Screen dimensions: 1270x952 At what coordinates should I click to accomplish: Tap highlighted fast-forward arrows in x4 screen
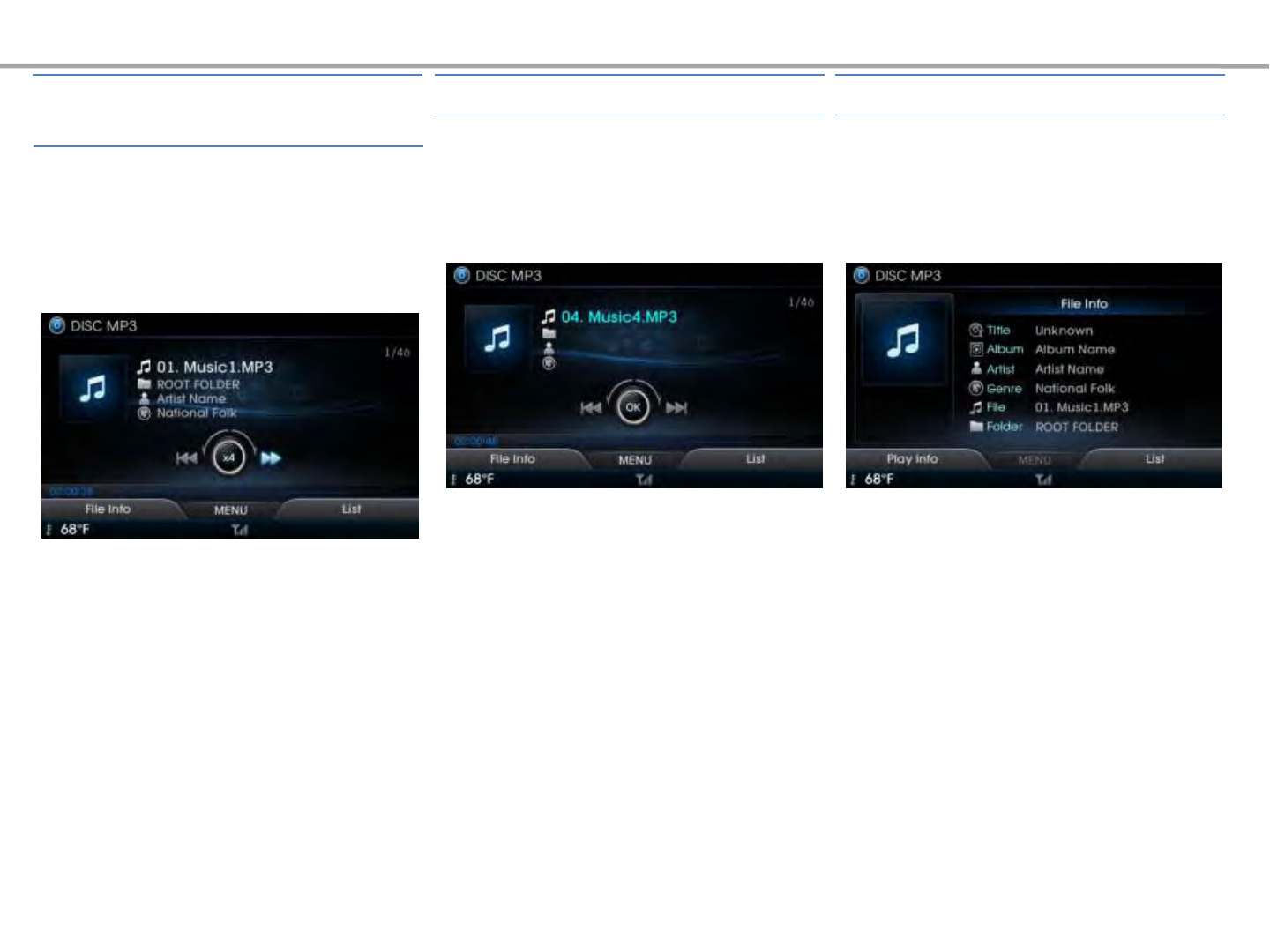pyautogui.click(x=272, y=457)
